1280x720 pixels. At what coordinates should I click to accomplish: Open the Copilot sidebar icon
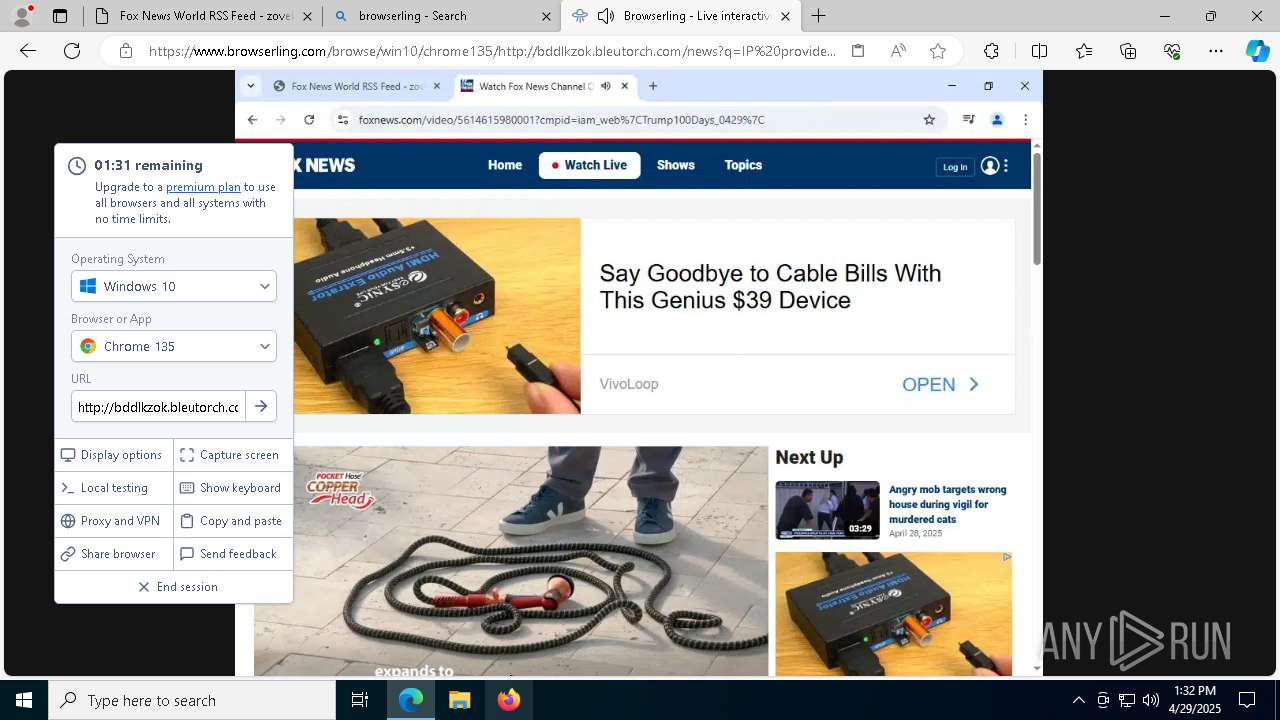(1258, 51)
